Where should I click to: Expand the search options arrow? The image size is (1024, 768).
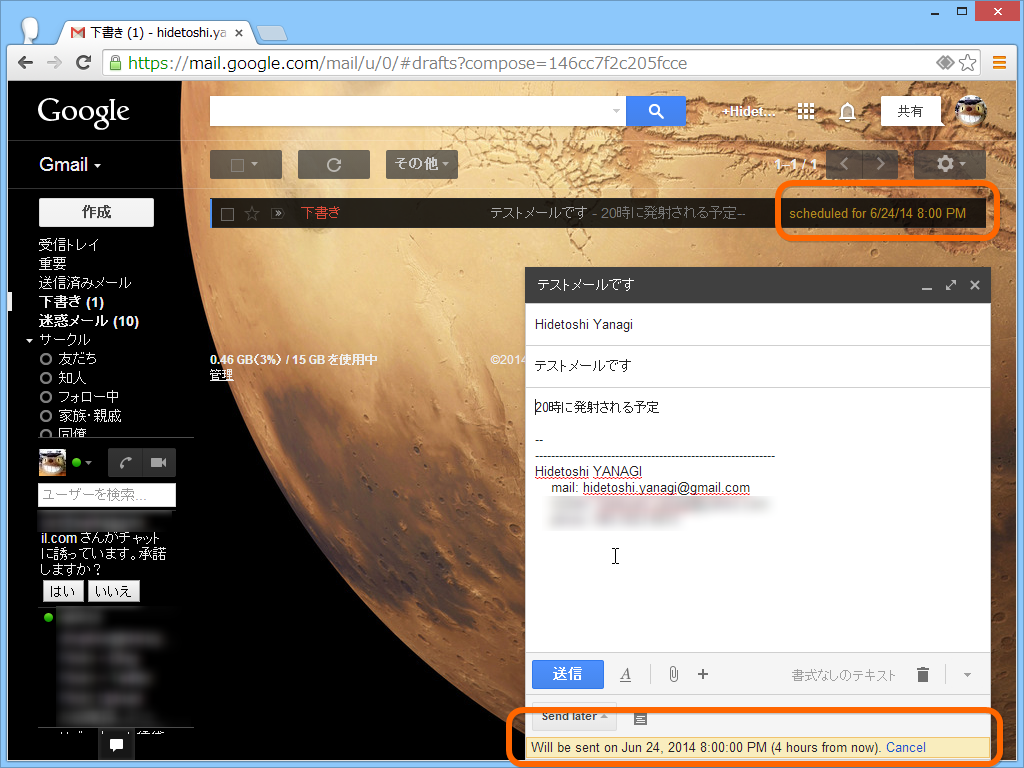[616, 111]
